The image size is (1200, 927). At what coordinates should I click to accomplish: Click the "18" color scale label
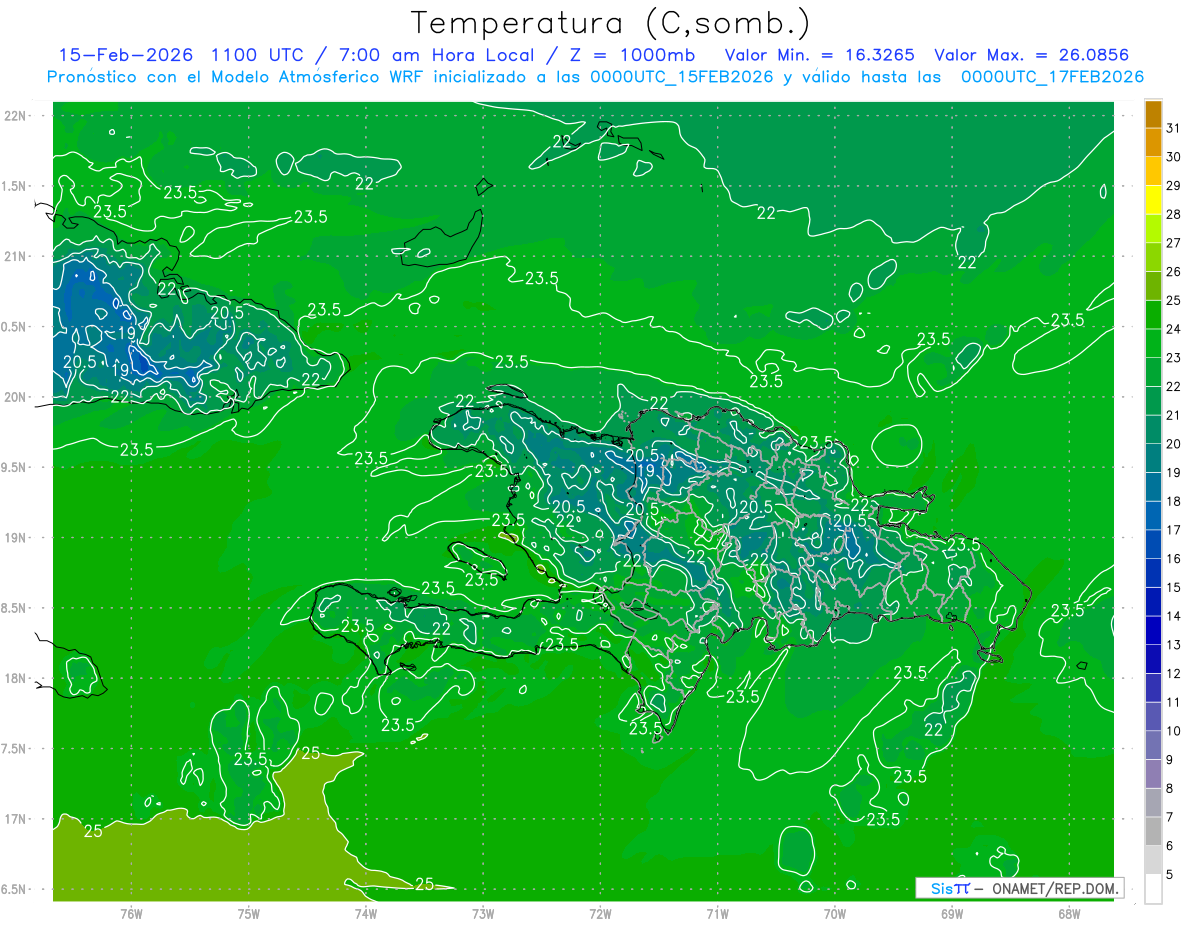click(x=1174, y=501)
